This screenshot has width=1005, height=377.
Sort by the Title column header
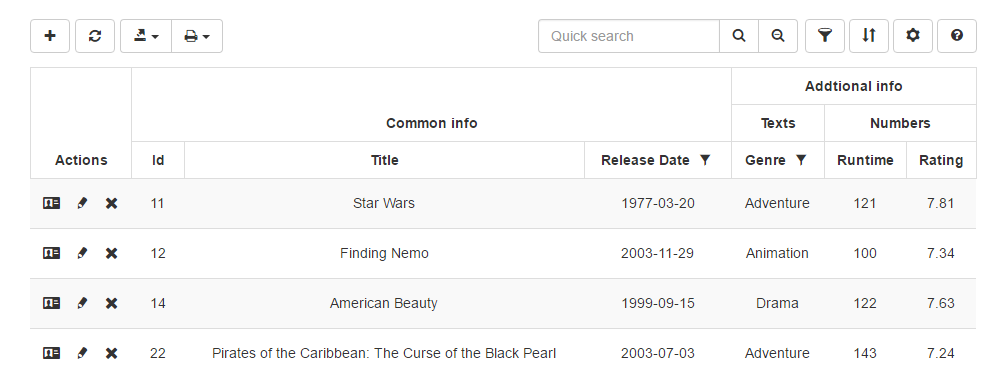pos(385,160)
